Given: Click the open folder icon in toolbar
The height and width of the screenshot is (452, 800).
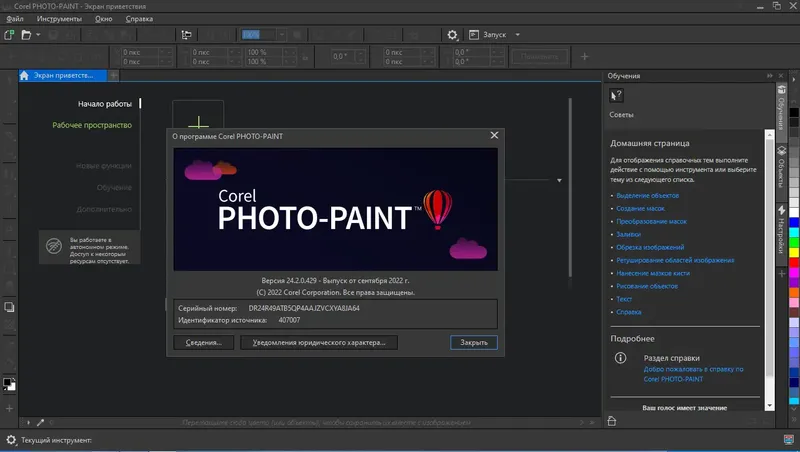Looking at the screenshot, I should point(27,34).
